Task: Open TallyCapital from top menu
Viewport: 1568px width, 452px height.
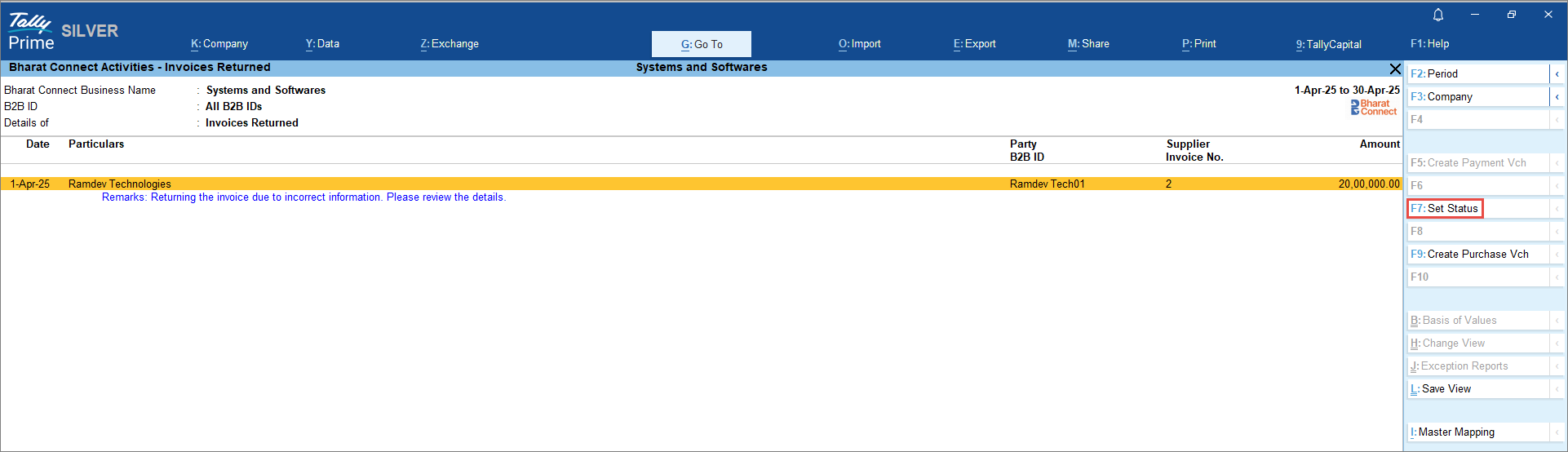Action: coord(1328,44)
